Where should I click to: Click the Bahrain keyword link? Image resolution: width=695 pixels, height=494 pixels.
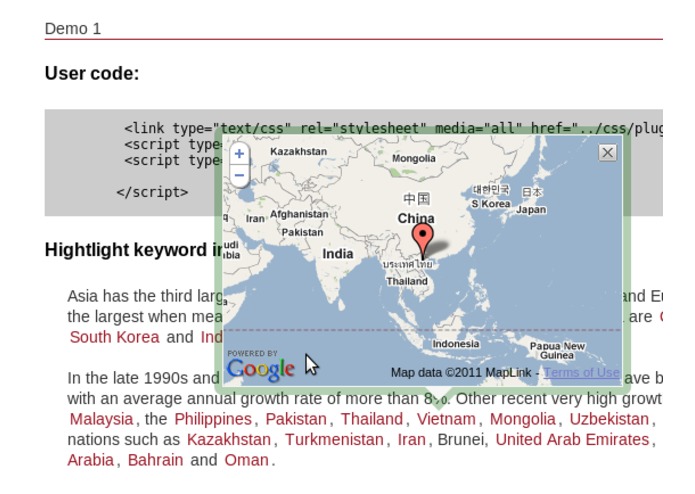156,460
